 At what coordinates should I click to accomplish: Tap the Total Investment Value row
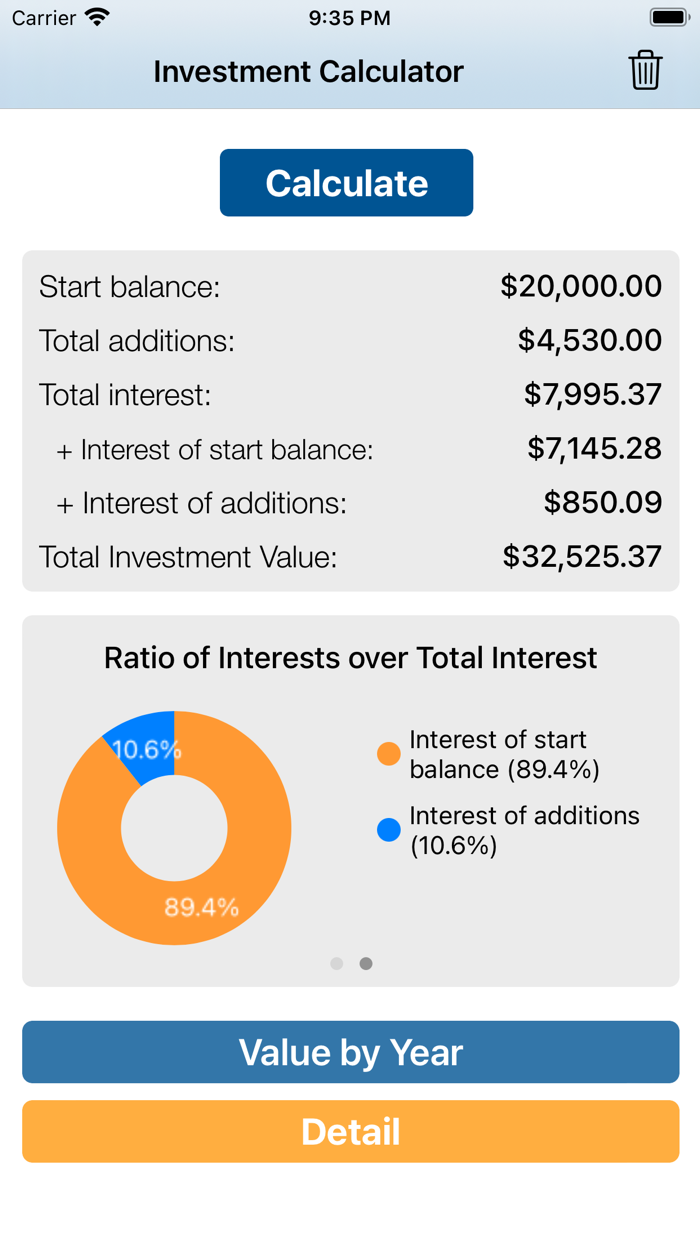pos(350,557)
